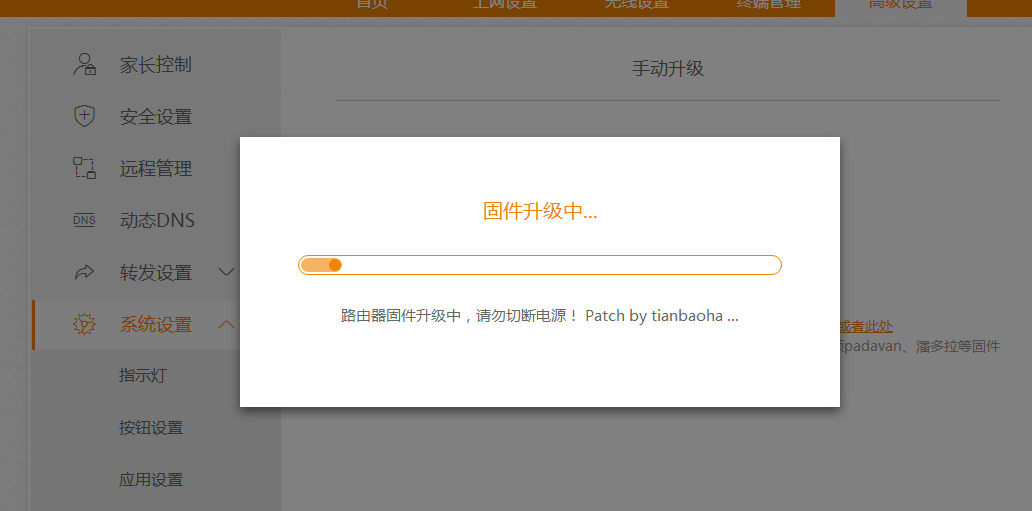Open 远程管理 in the sidebar

coord(155,169)
